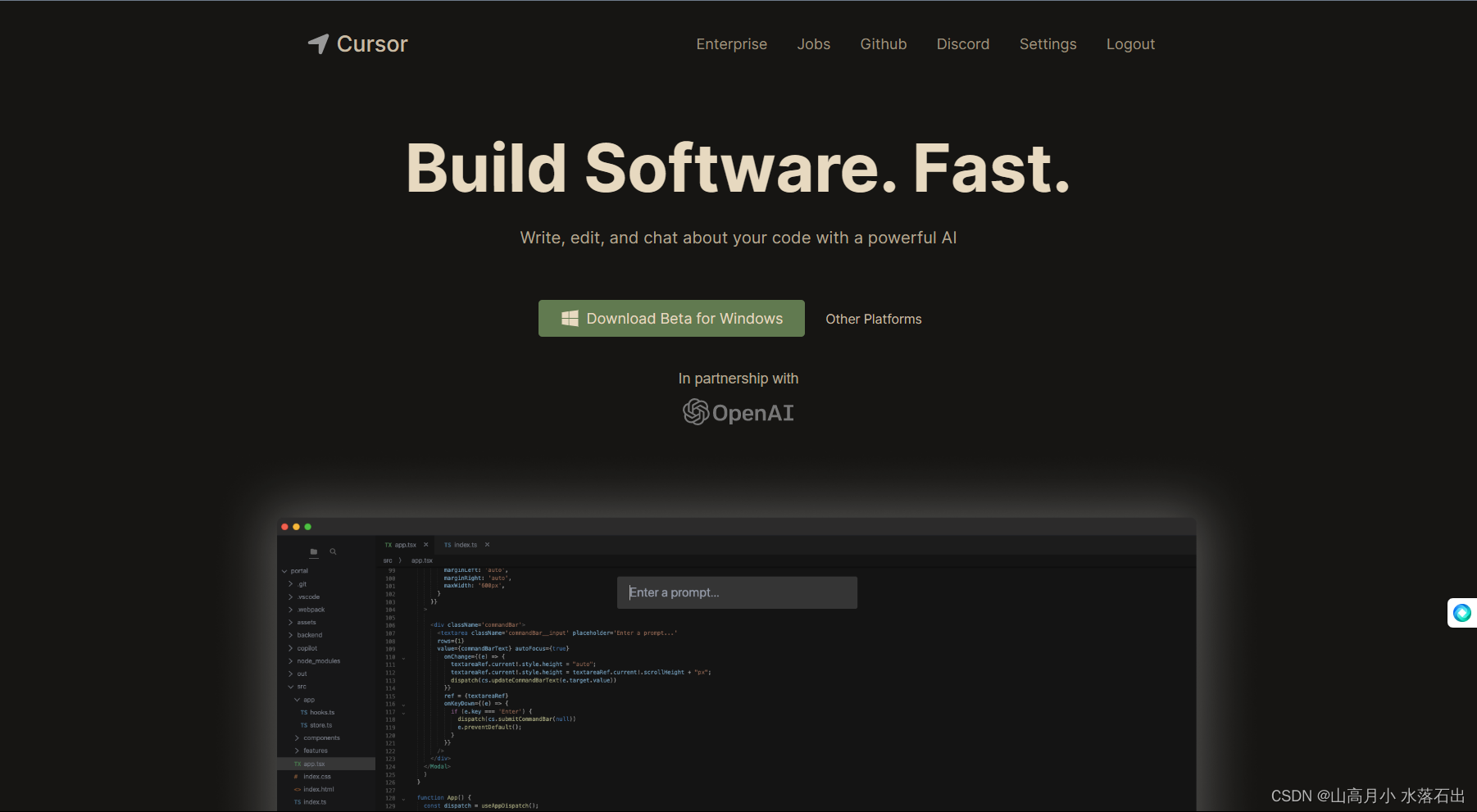Go to the Jobs page
This screenshot has height=812, width=1477.
tap(813, 44)
